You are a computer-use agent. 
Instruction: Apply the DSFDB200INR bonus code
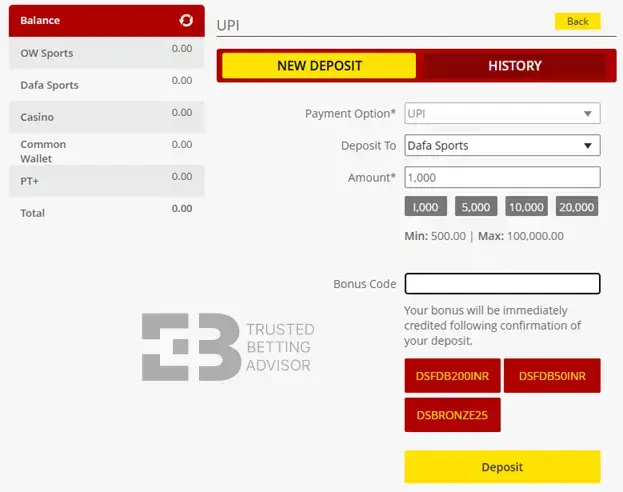[453, 376]
